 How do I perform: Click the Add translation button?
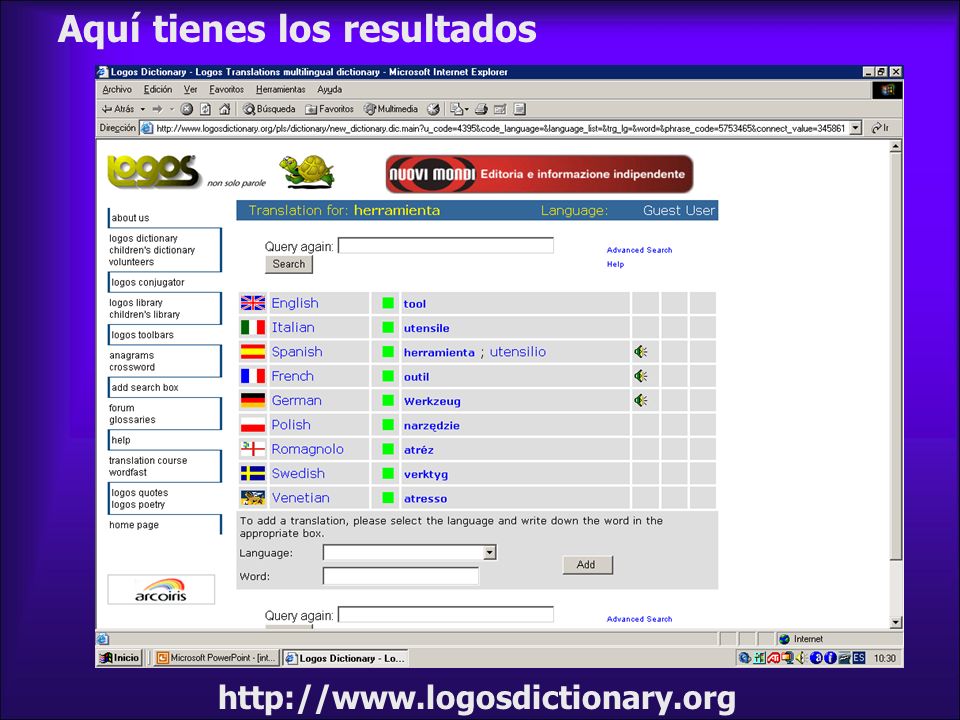587,564
